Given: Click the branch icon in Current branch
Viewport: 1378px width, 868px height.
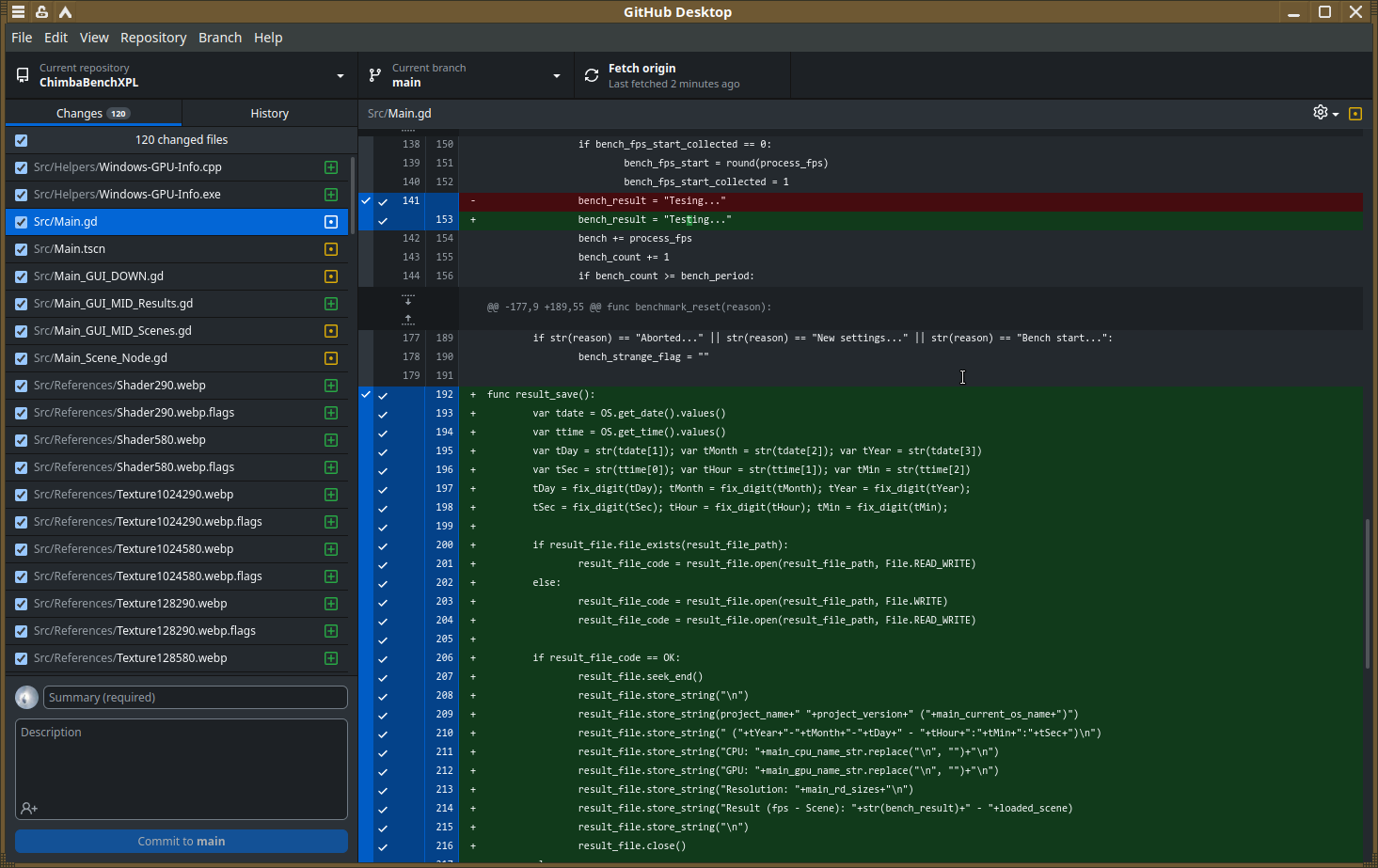Looking at the screenshot, I should click(375, 75).
